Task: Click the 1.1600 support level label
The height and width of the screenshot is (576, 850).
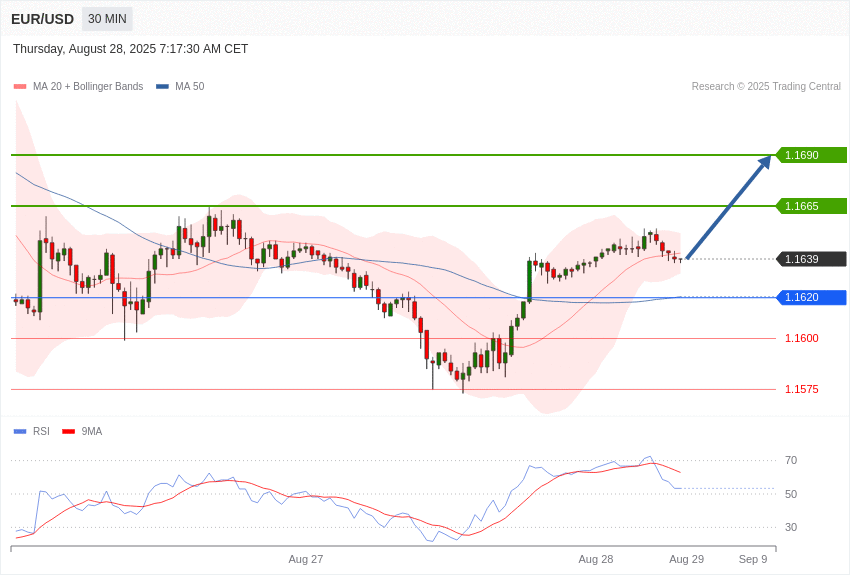Action: point(802,338)
